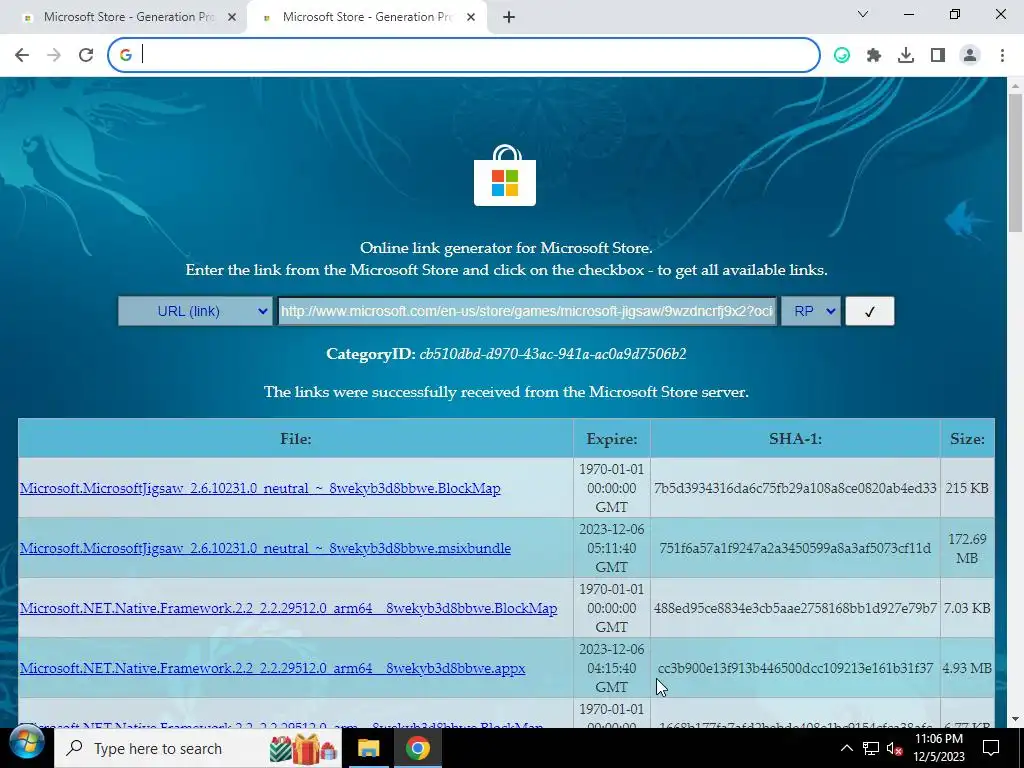The image size is (1024, 768).
Task: Click the muted volume tray icon
Action: point(894,748)
